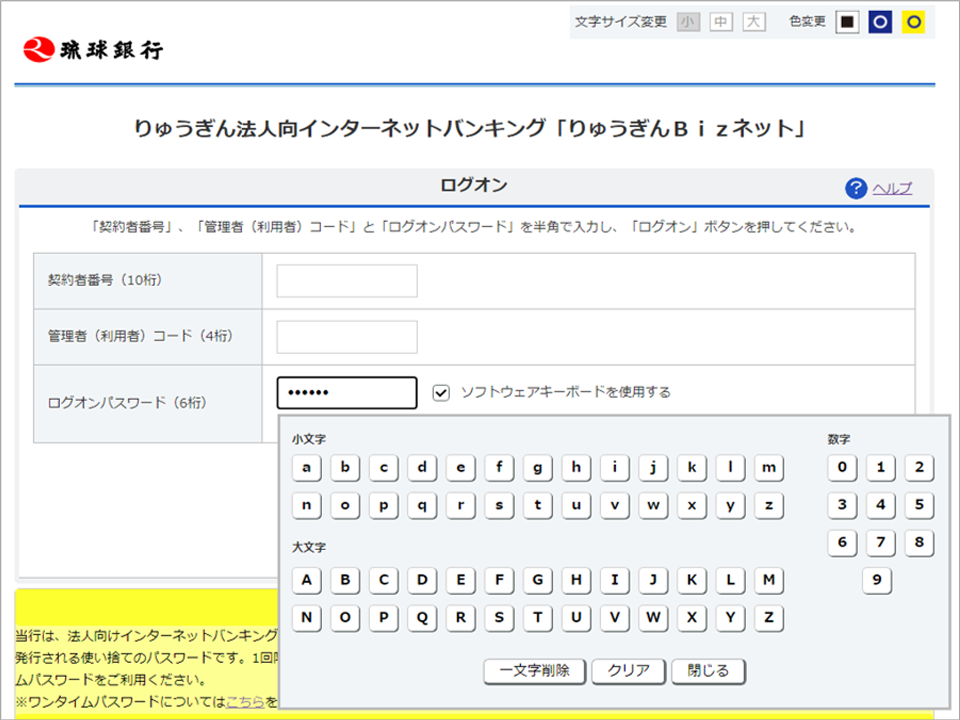Tap the uppercase 'Y' key
This screenshot has width=960, height=720.
click(x=730, y=618)
